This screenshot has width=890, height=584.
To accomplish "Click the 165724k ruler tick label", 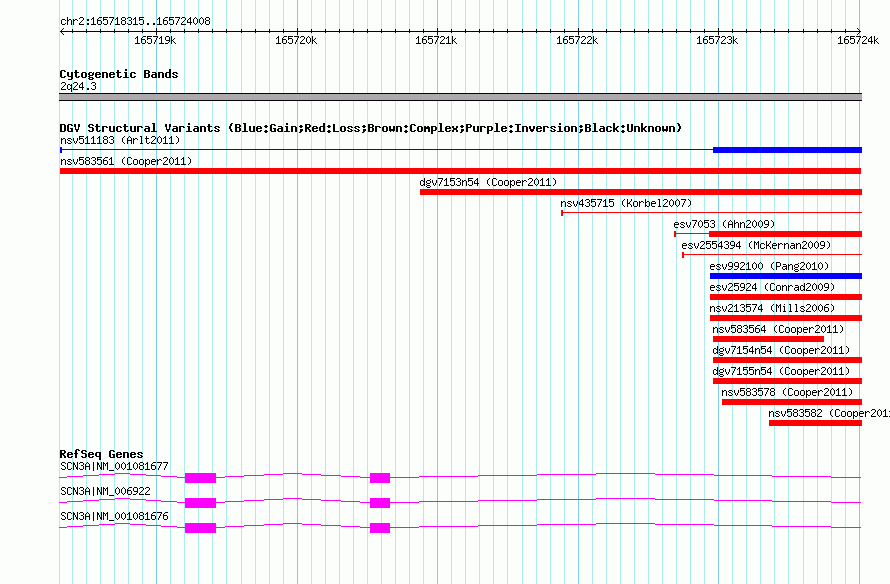I will click(858, 40).
